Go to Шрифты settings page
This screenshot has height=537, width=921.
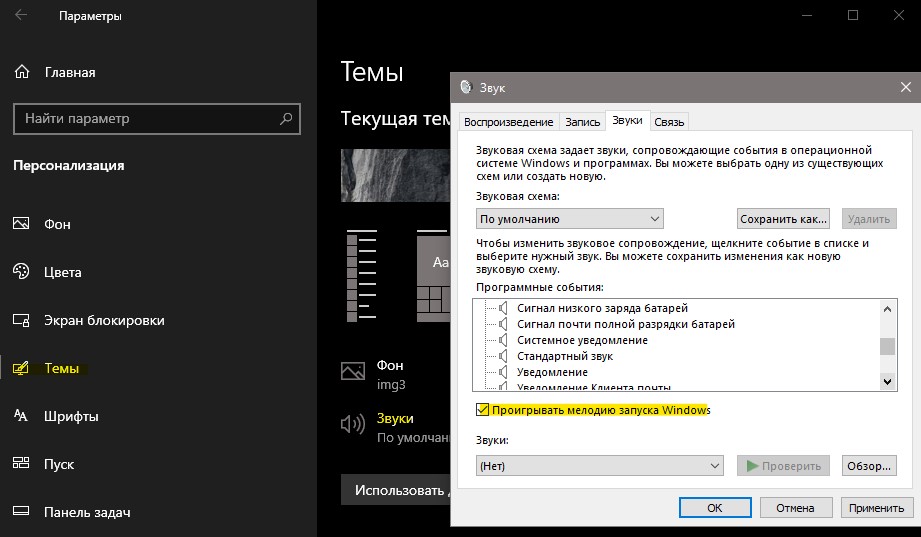click(71, 416)
